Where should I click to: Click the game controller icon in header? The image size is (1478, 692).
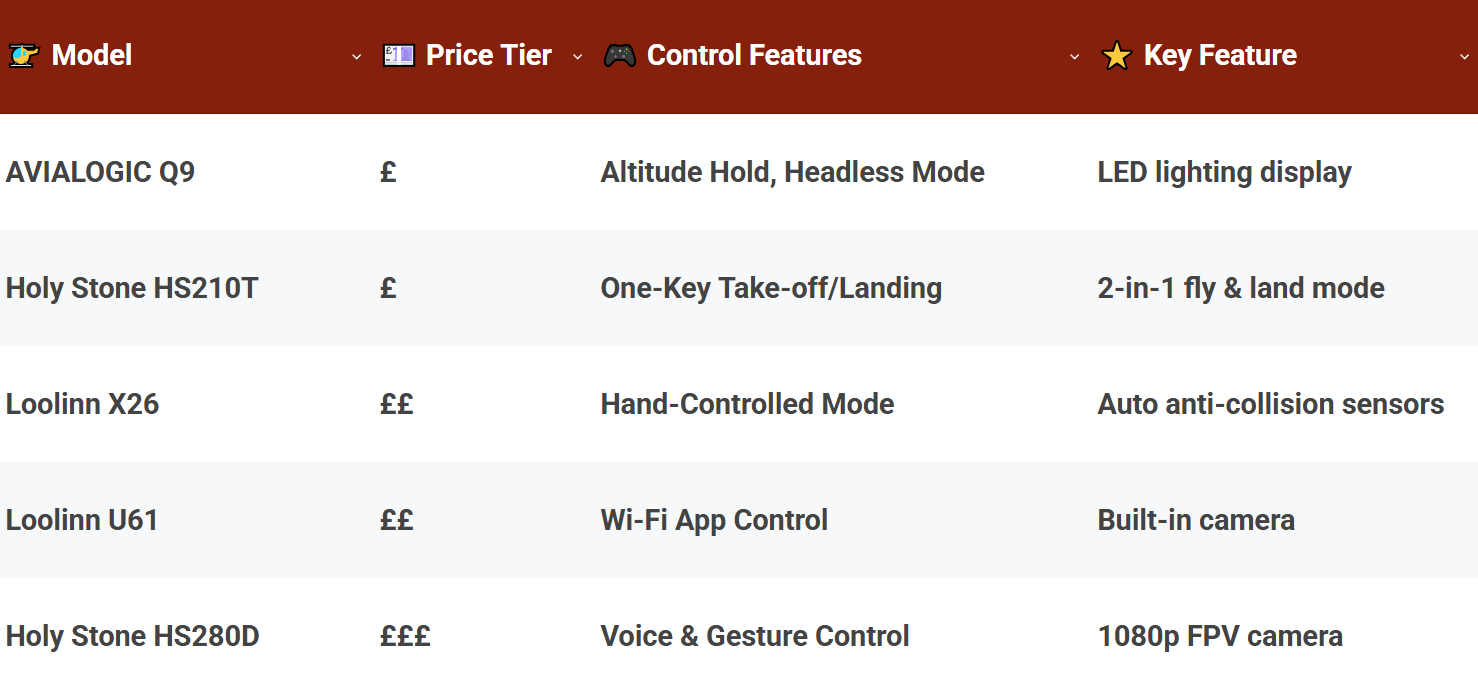[620, 56]
